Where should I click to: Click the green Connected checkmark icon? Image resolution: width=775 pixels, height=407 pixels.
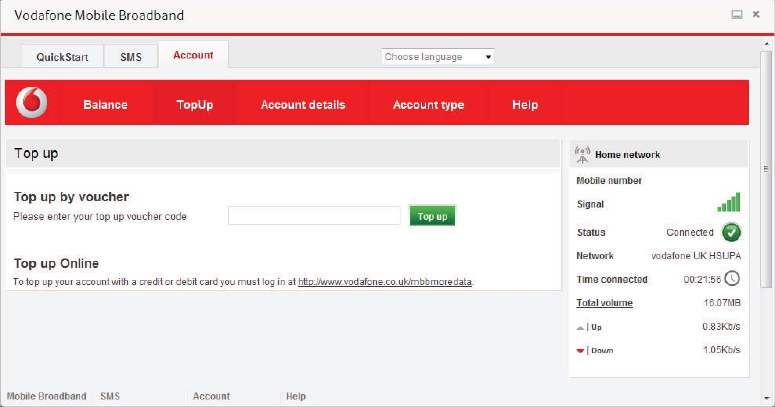point(732,232)
